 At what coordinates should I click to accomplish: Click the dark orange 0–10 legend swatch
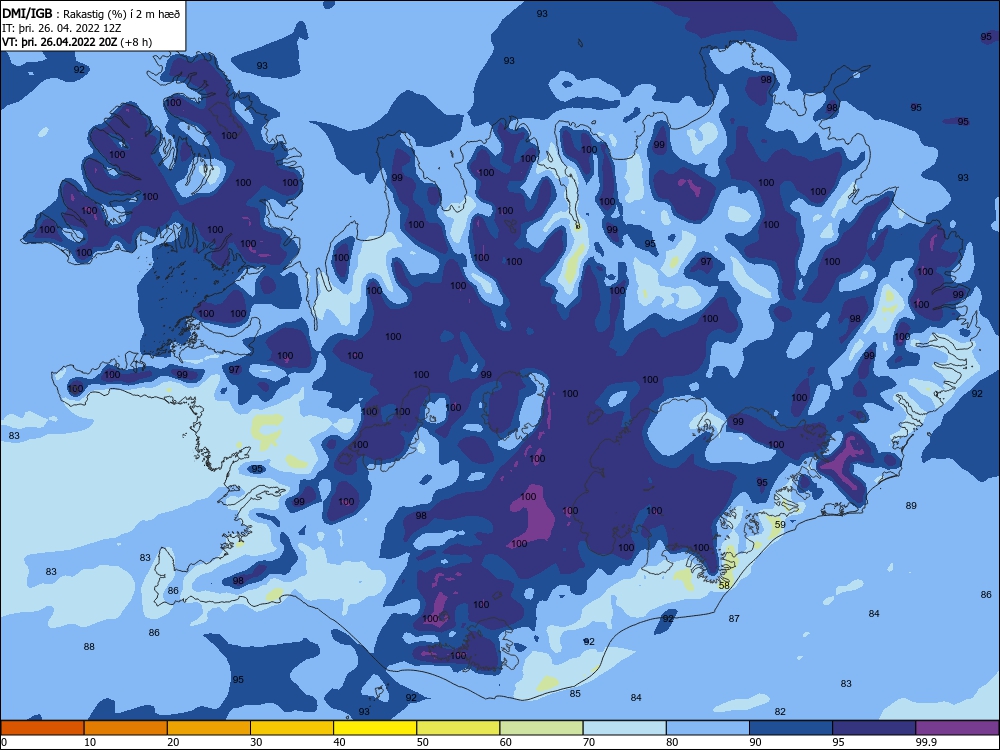pos(42,728)
